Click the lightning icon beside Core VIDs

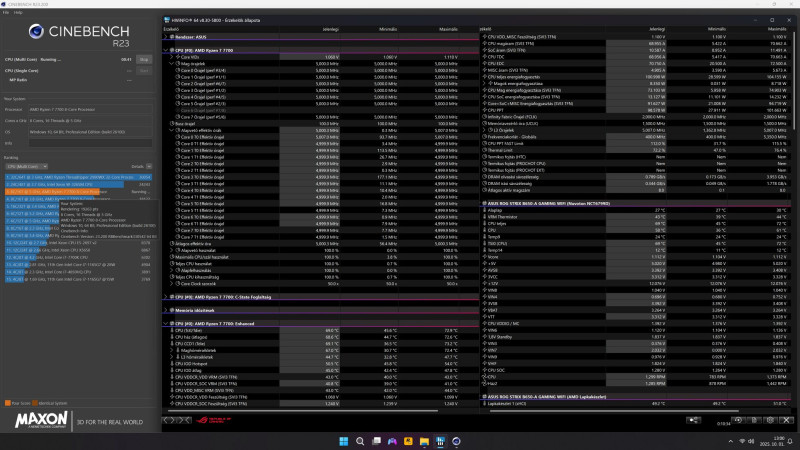pyautogui.click(x=178, y=57)
